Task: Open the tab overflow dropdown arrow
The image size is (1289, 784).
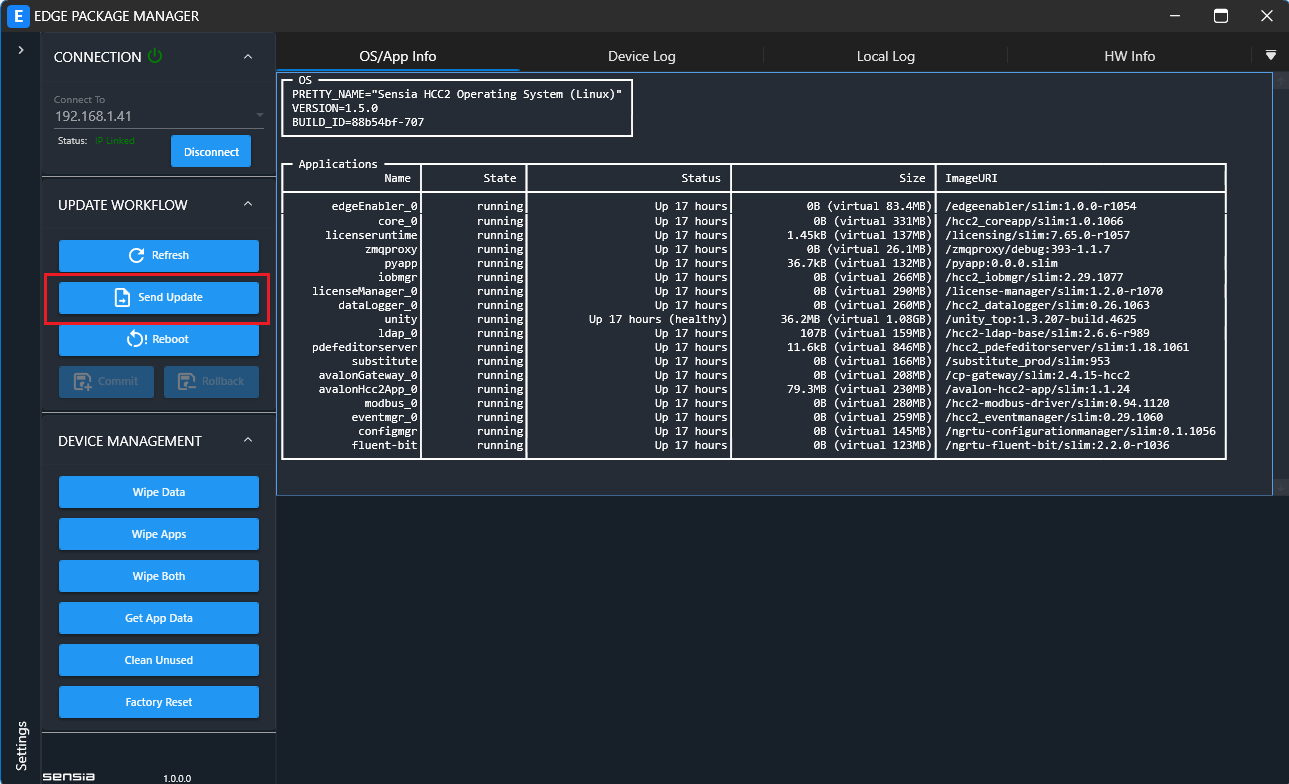Action: pos(1271,55)
